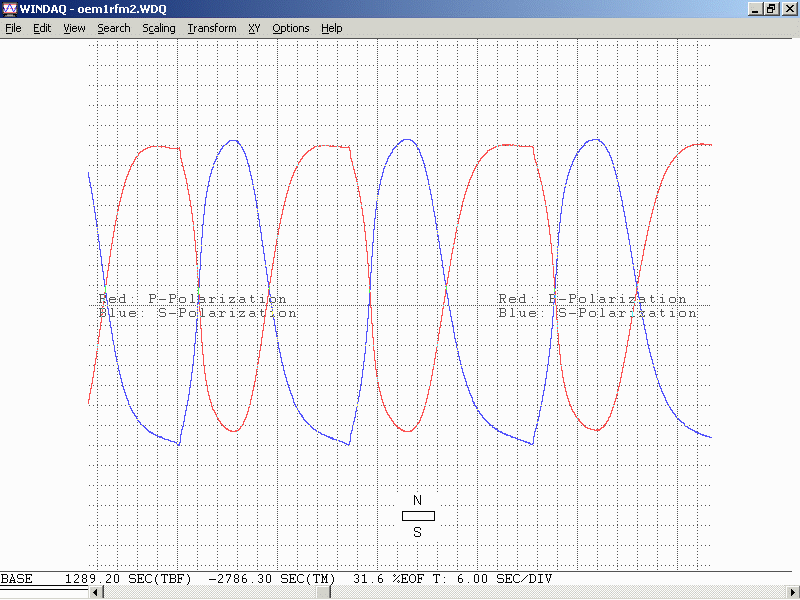Select the XY menu item
This screenshot has width=800, height=600.
pos(254,28)
